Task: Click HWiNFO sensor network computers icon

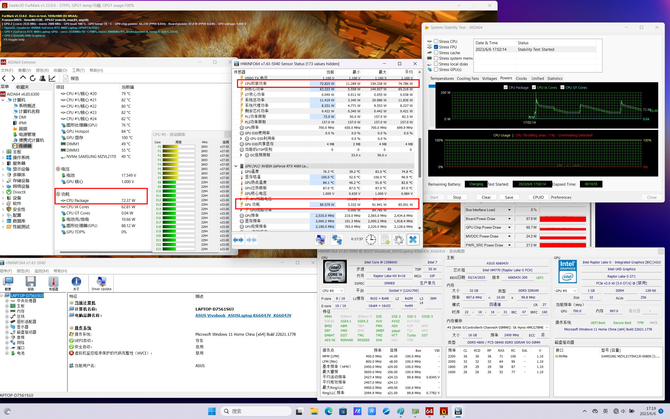Action: [337, 240]
